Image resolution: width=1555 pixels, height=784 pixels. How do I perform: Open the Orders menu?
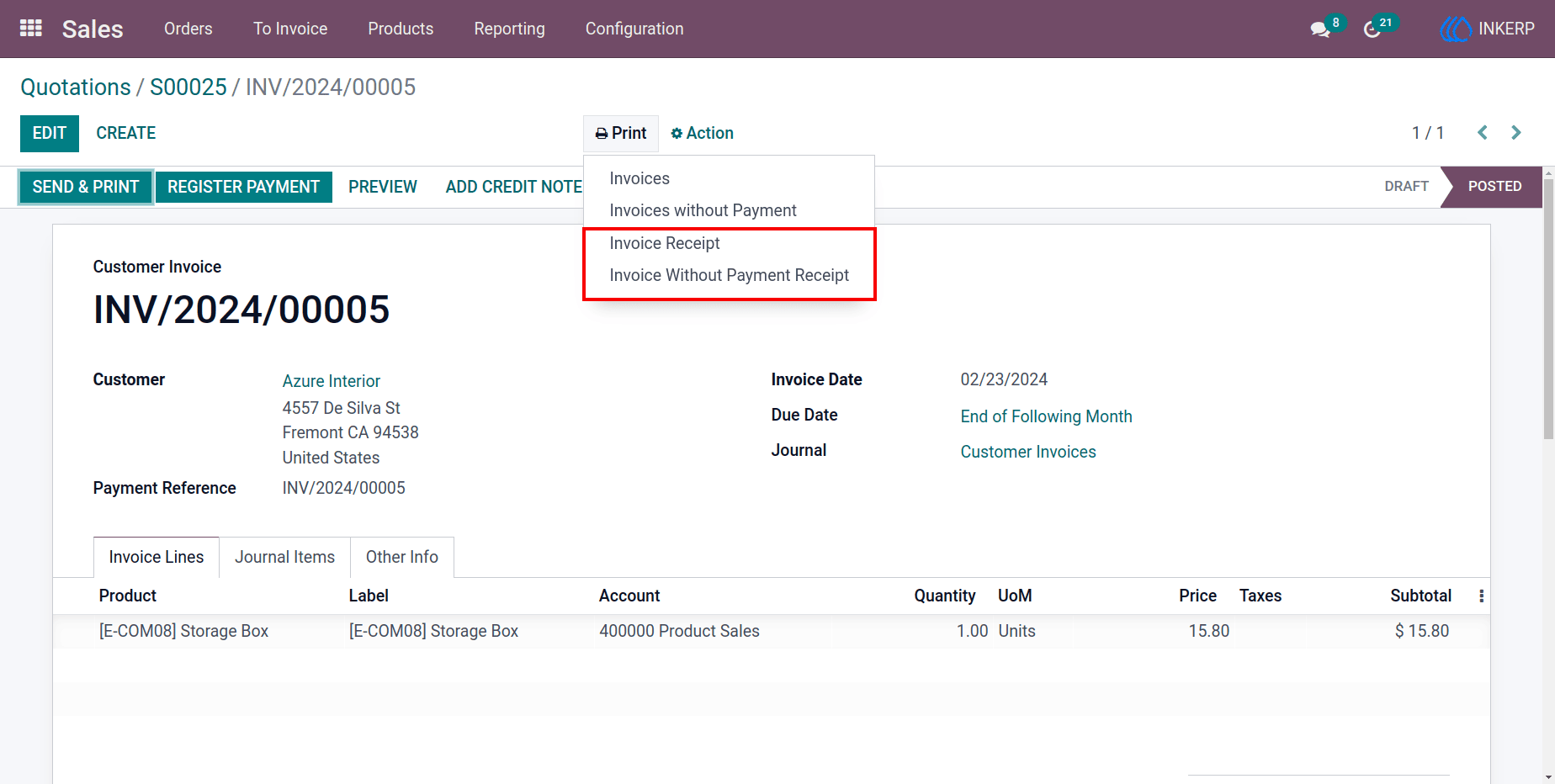(x=188, y=29)
